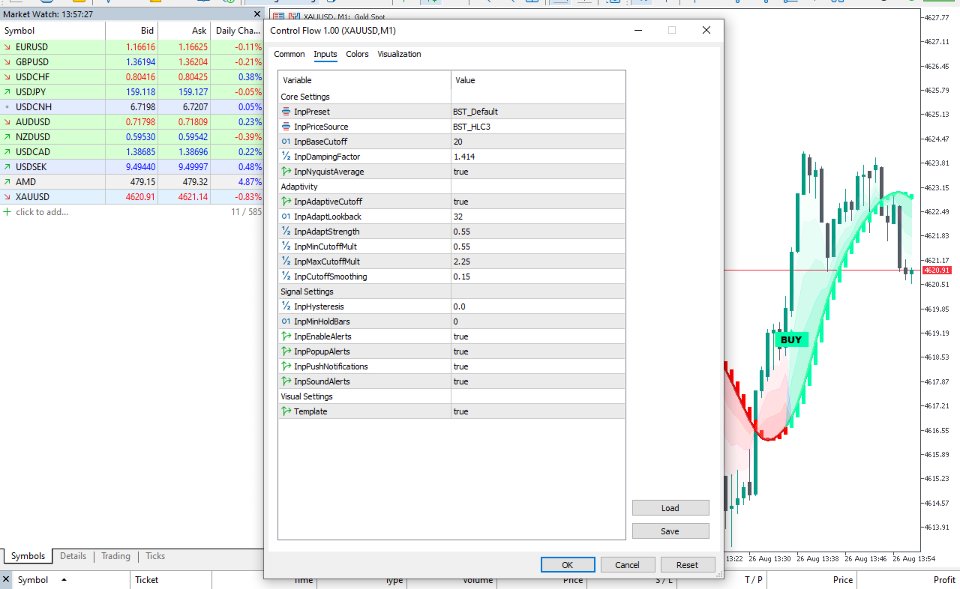Switch to the Inputs tab

325,54
